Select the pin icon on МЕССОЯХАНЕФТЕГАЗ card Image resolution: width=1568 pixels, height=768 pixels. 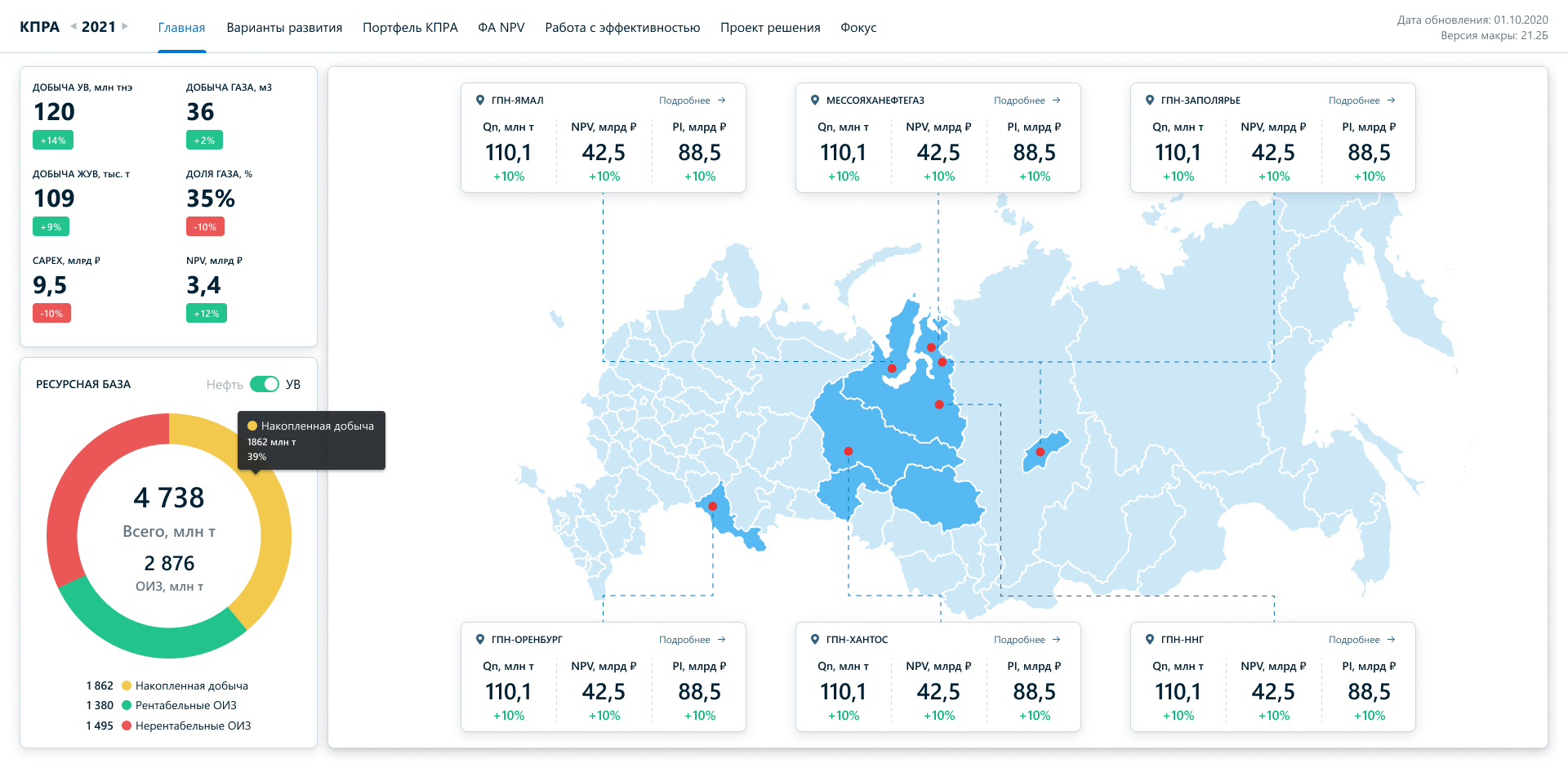(x=814, y=100)
